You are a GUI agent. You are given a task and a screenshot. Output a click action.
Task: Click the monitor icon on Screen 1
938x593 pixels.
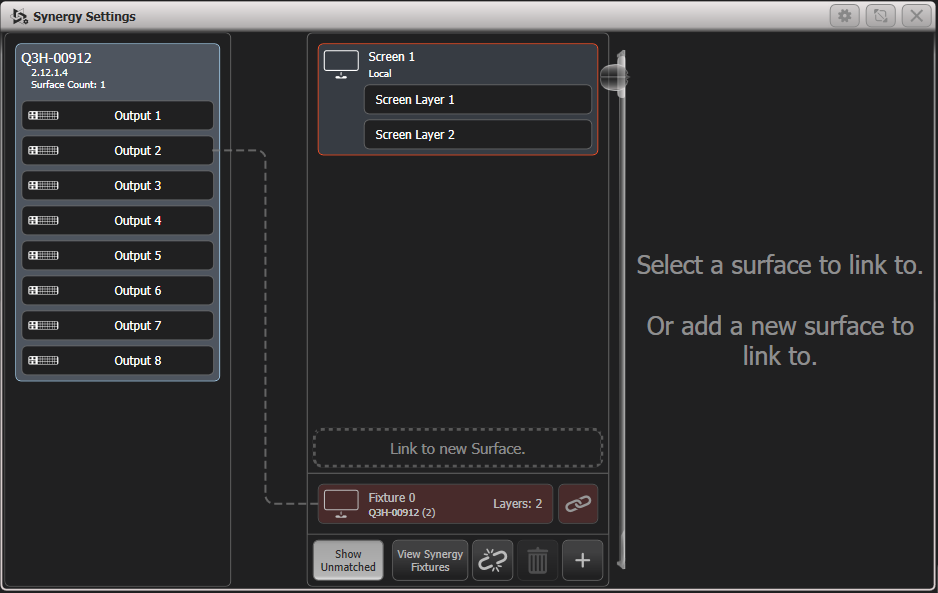click(x=340, y=63)
